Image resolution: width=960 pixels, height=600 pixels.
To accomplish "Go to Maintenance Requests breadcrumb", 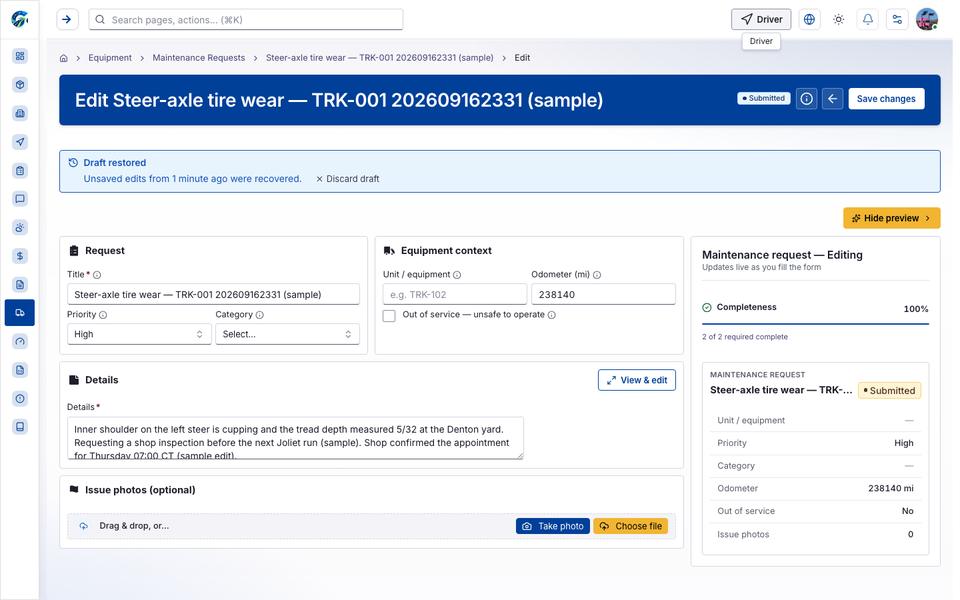I will [198, 58].
